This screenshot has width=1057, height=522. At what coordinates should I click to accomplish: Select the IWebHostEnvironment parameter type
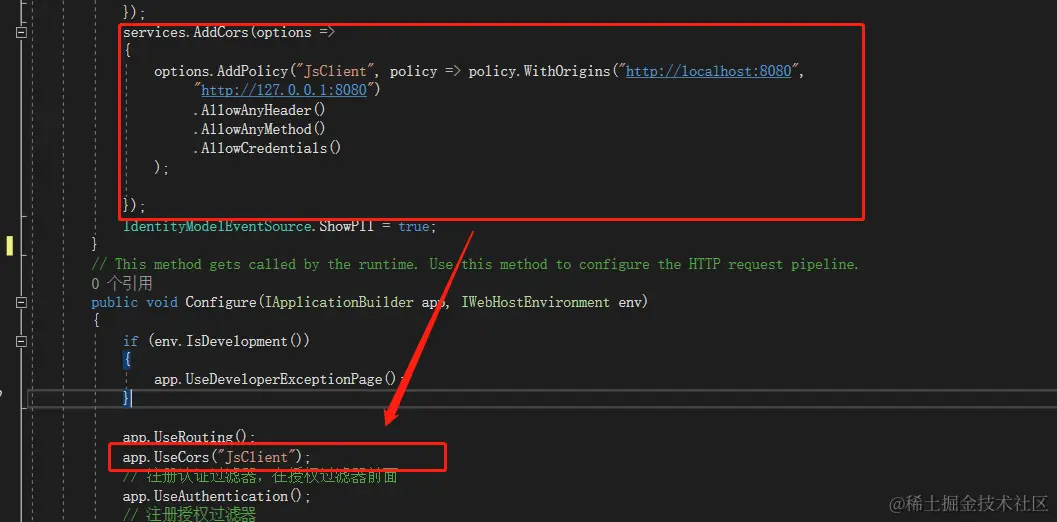(537, 303)
